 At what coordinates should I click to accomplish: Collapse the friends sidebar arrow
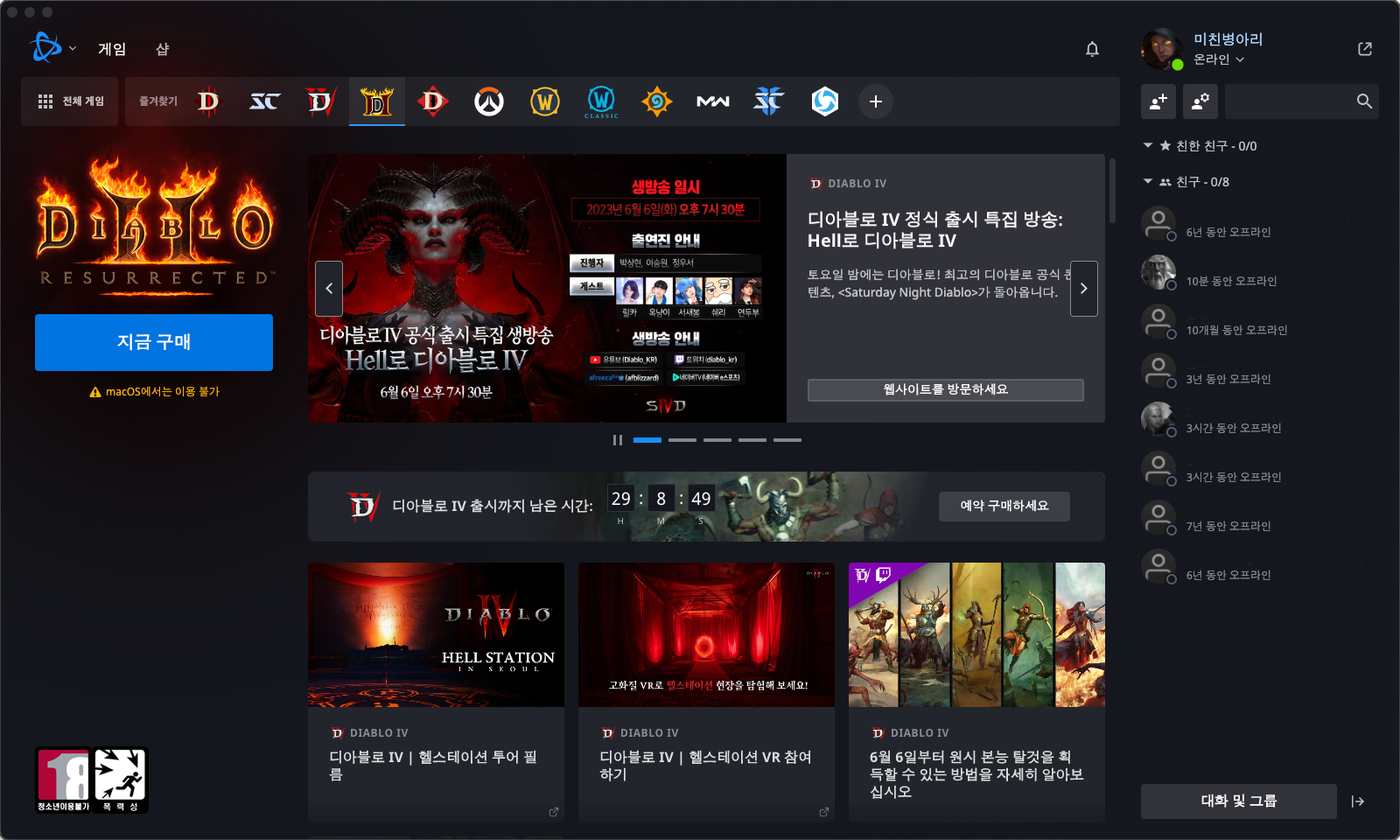coord(1358,801)
